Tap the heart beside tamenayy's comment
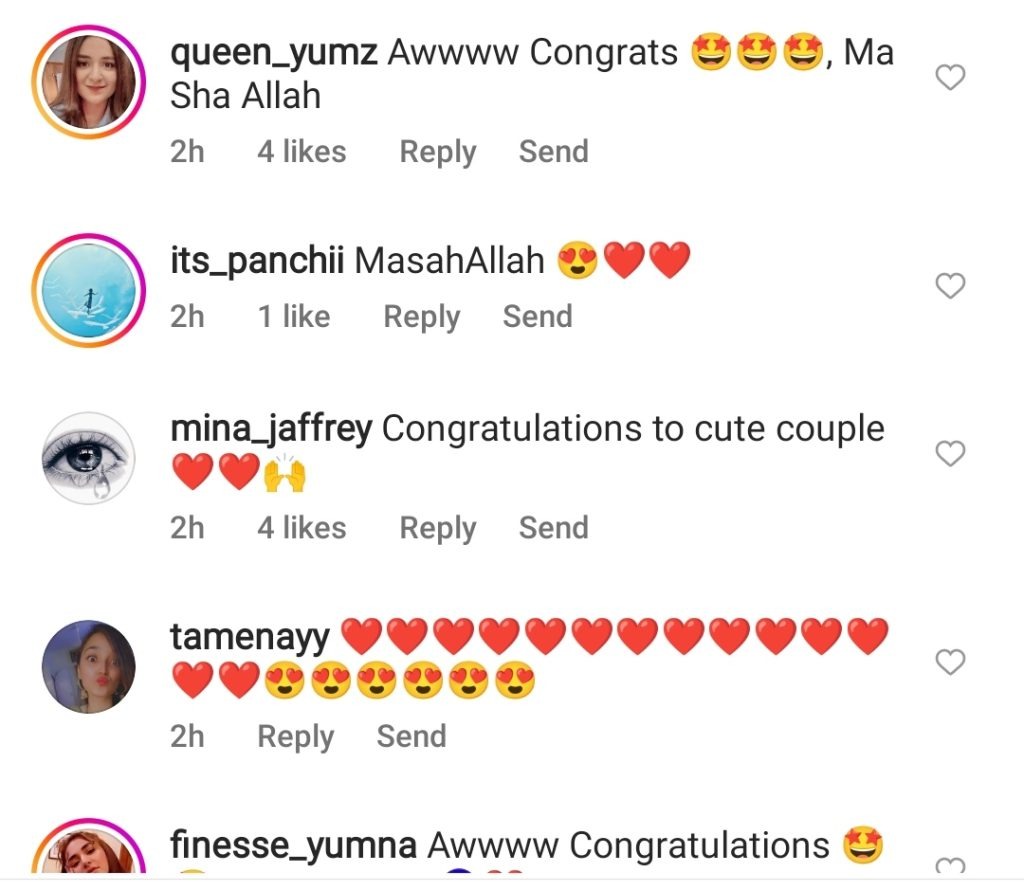The width and height of the screenshot is (1024, 890). pos(950,661)
